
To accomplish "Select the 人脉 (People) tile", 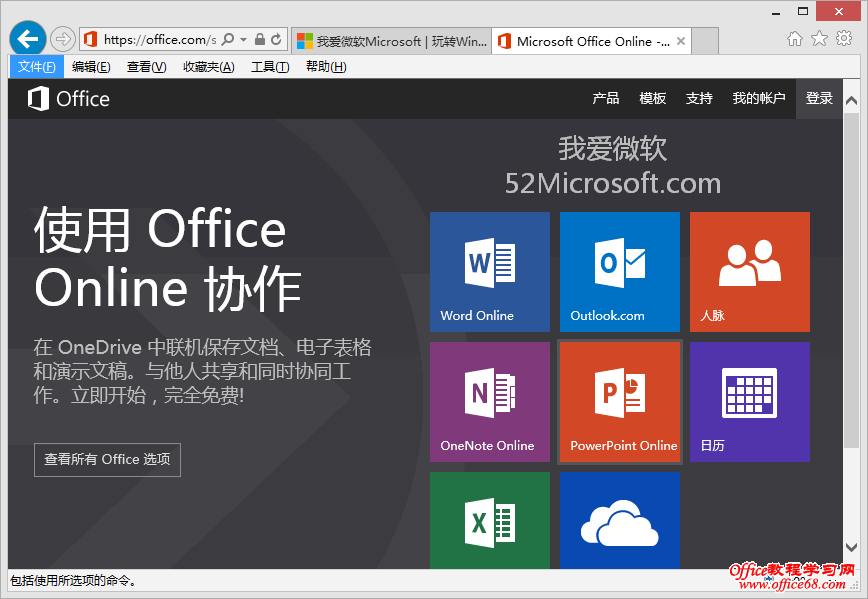I will pos(749,271).
